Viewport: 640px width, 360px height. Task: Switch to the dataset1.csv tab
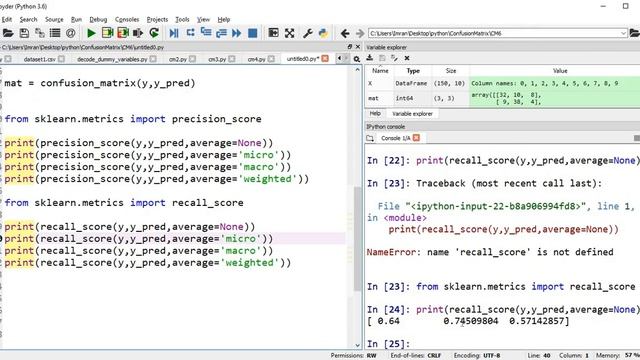click(40, 59)
